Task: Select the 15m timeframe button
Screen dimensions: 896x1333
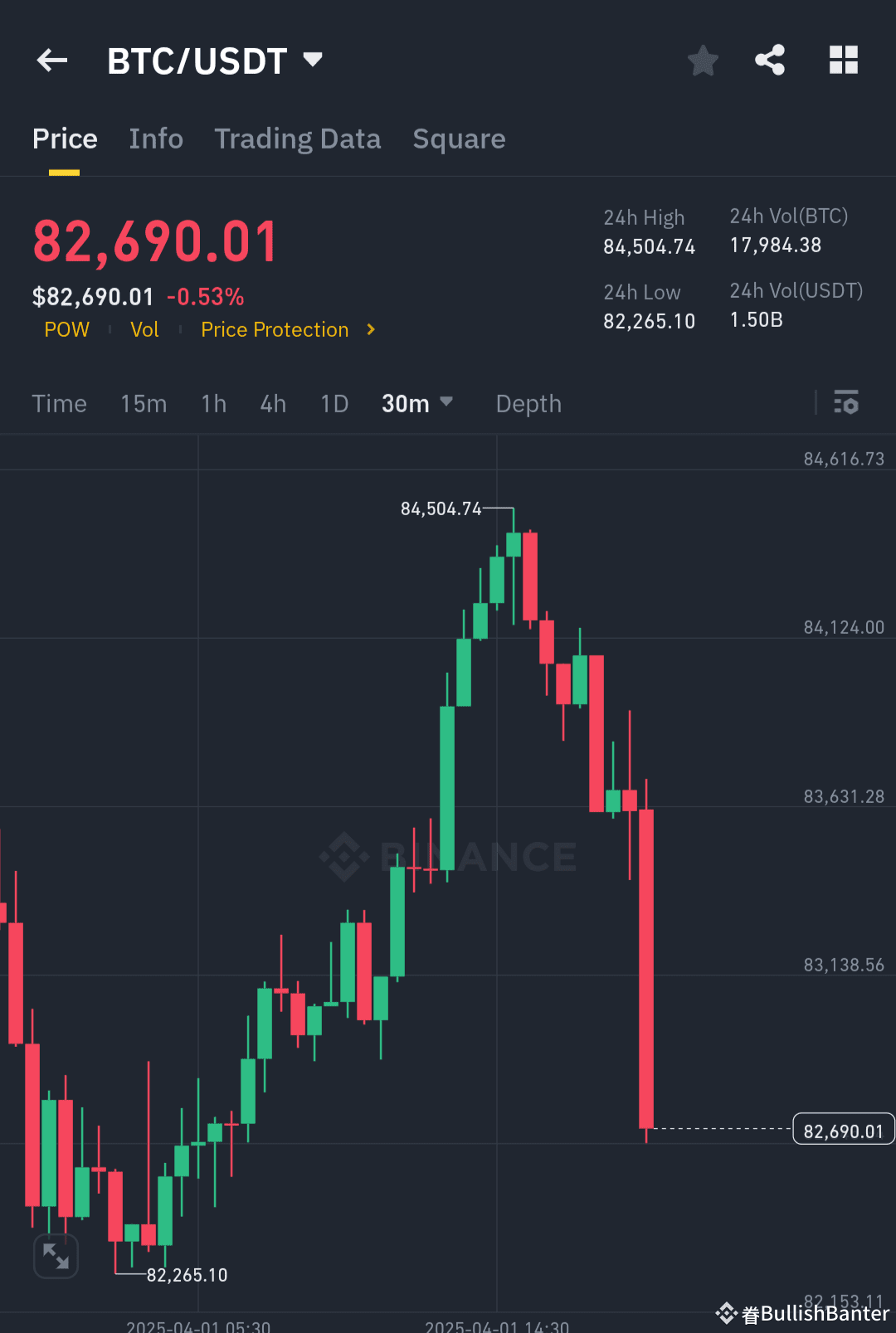Action: coord(143,404)
